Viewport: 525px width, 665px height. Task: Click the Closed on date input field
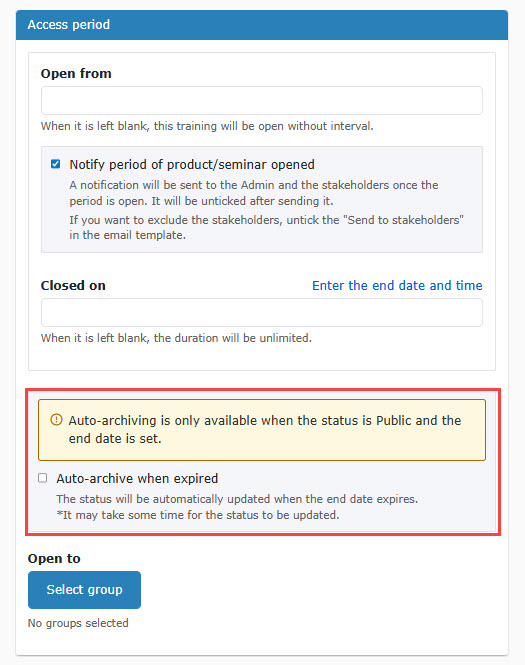pyautogui.click(x=262, y=313)
